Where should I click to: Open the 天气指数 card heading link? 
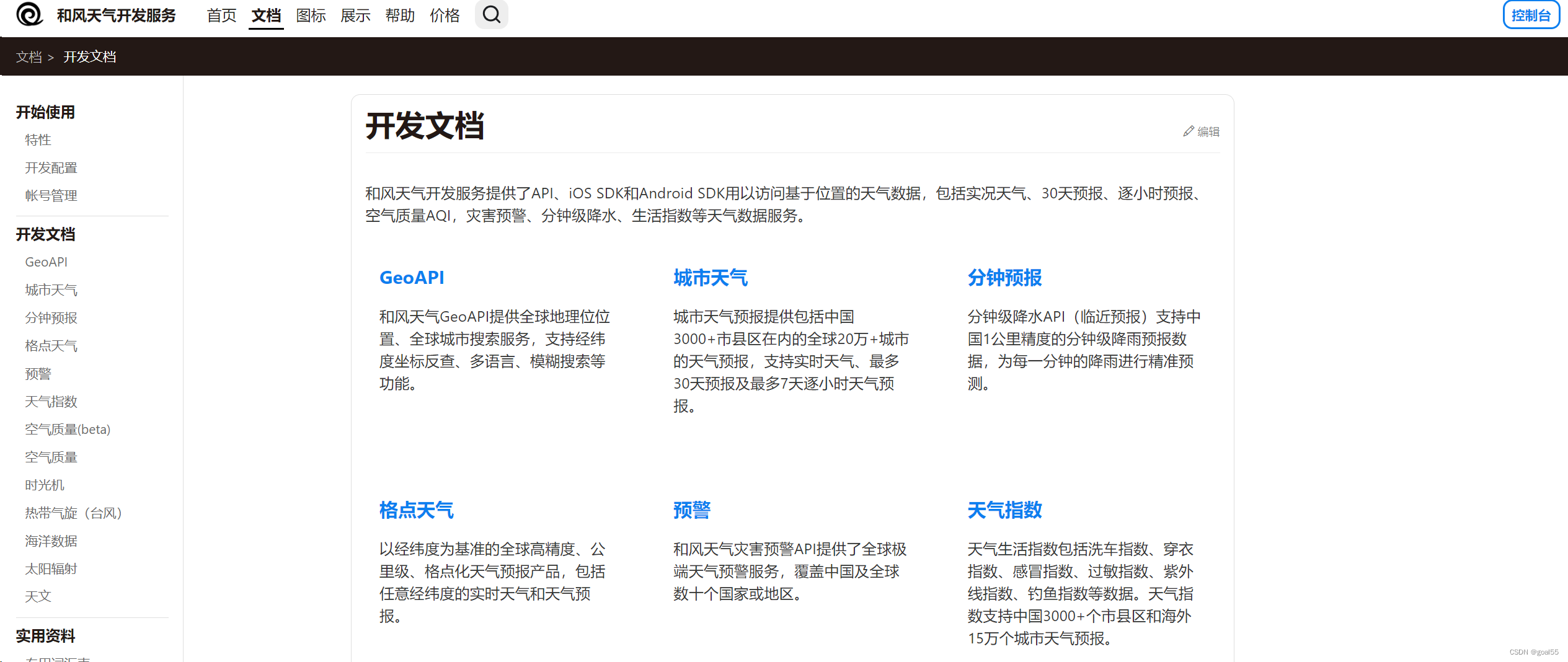click(1004, 510)
